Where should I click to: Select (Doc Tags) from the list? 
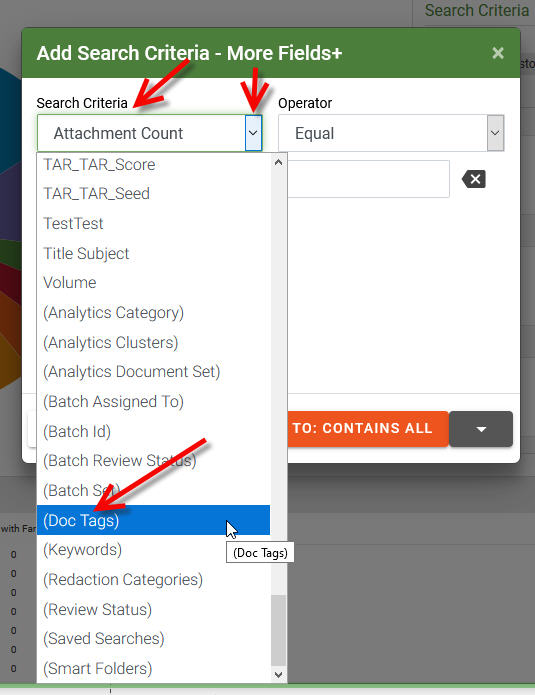(153, 520)
